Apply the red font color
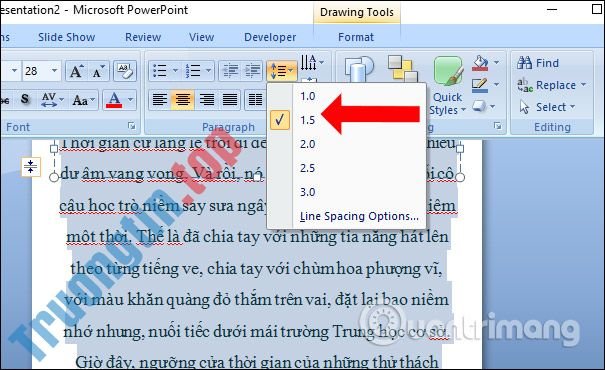The height and width of the screenshot is (370, 605). [x=114, y=100]
